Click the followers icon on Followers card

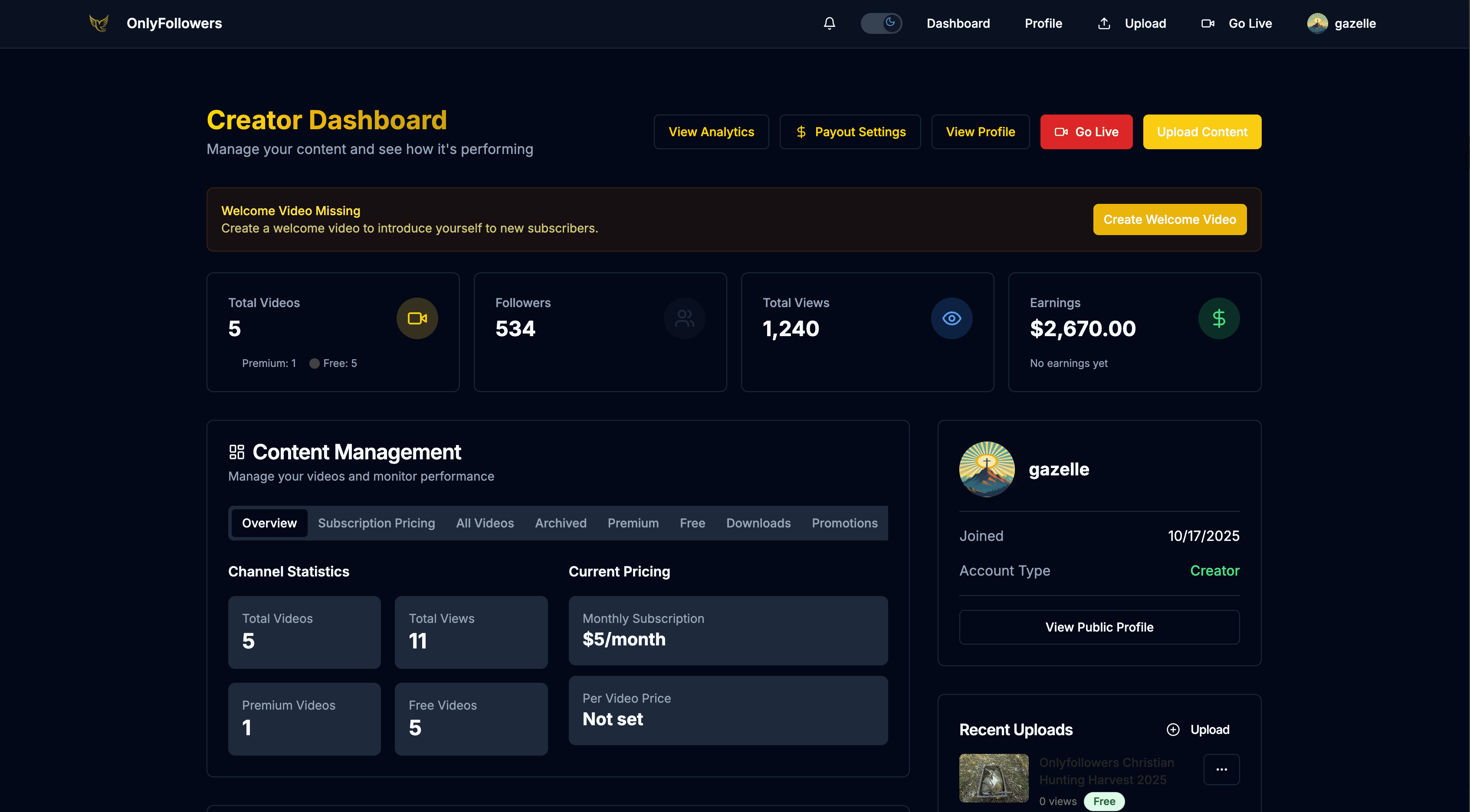684,318
